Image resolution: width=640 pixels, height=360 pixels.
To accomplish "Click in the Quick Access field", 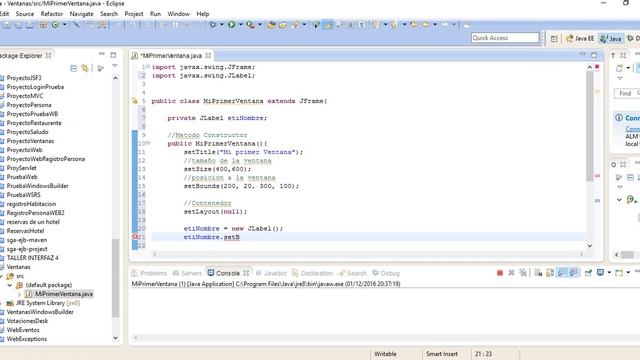I will pos(505,38).
